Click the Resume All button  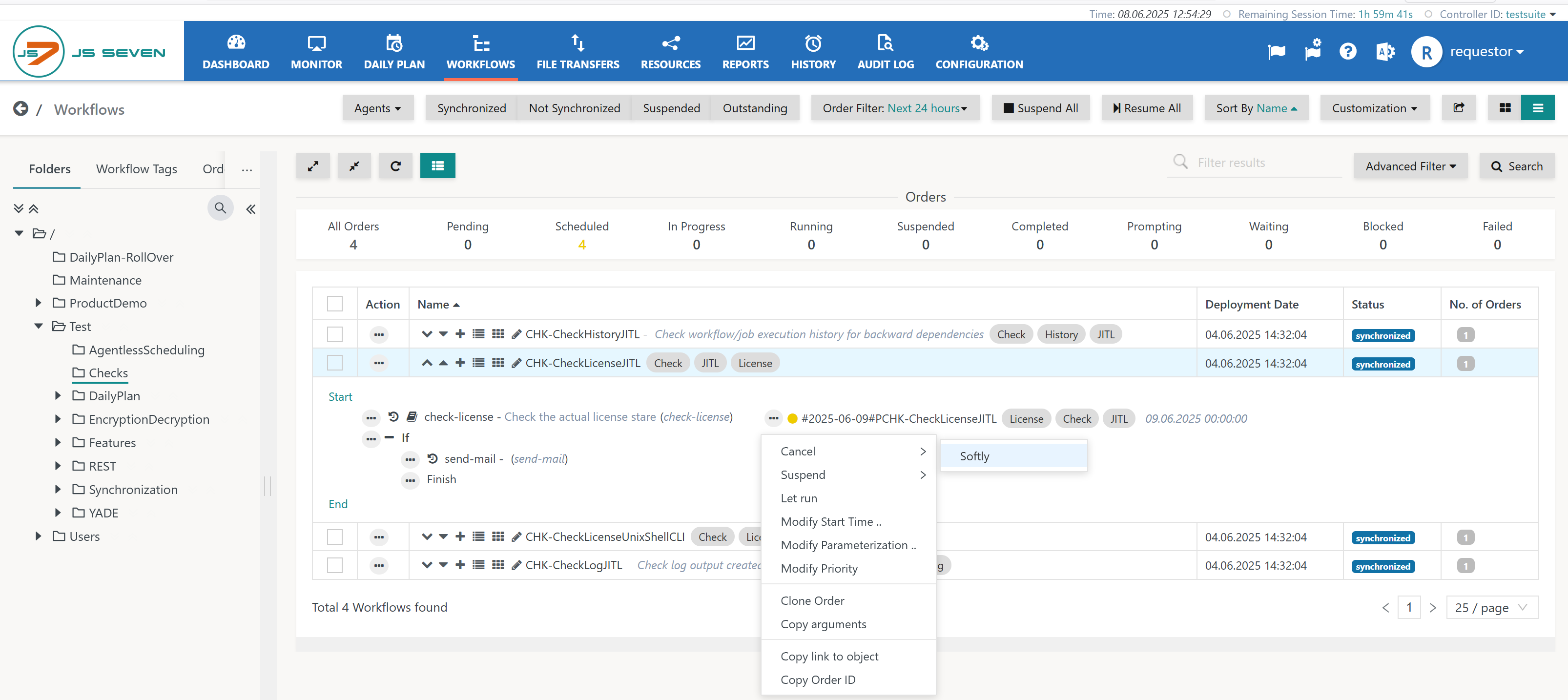point(1147,108)
